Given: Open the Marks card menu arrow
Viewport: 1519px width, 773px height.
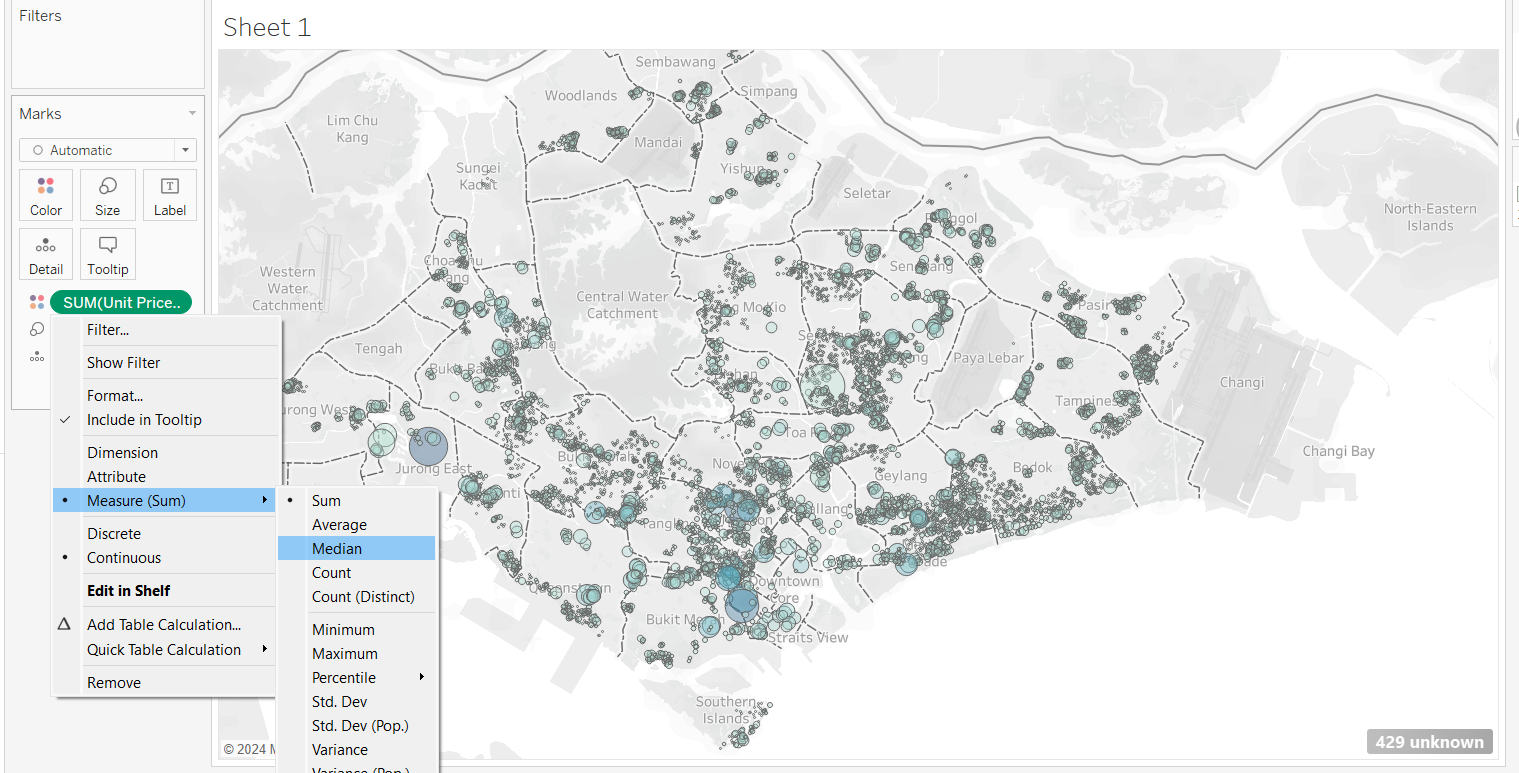Looking at the screenshot, I should click(x=192, y=114).
